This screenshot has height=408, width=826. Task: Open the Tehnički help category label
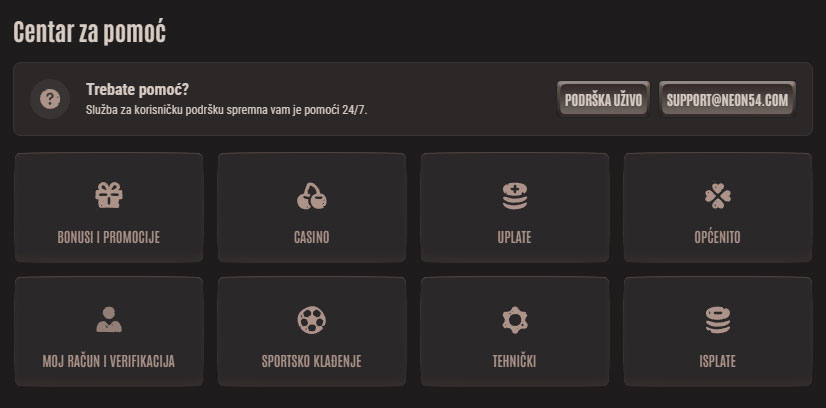515,362
